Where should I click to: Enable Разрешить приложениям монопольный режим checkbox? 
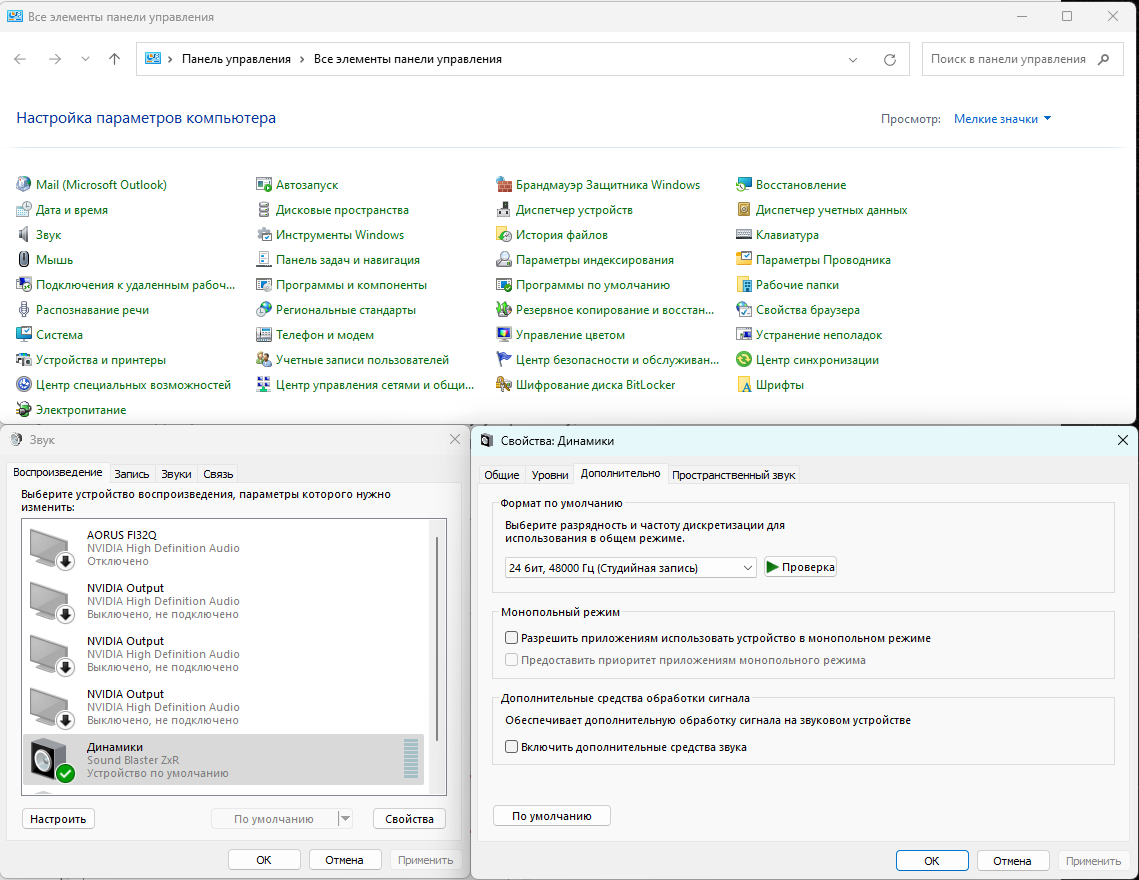tap(512, 638)
